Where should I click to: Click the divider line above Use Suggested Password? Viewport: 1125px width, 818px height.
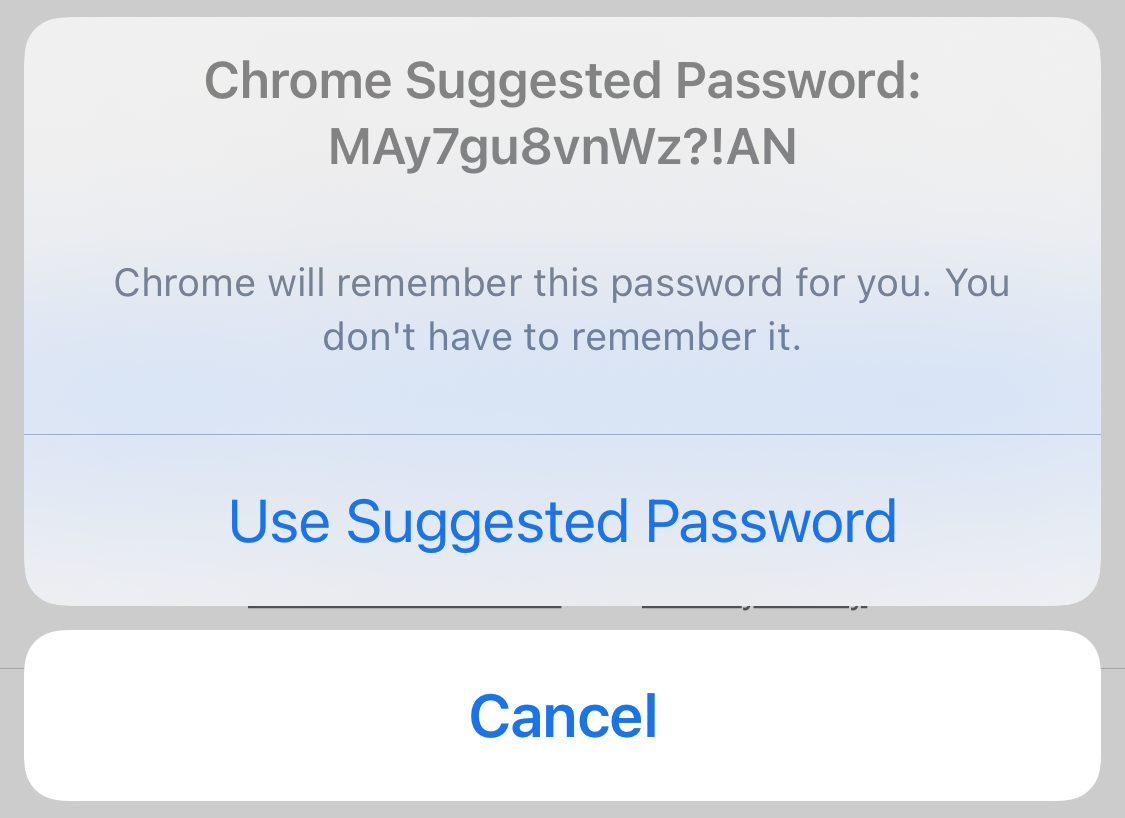pyautogui.click(x=562, y=434)
